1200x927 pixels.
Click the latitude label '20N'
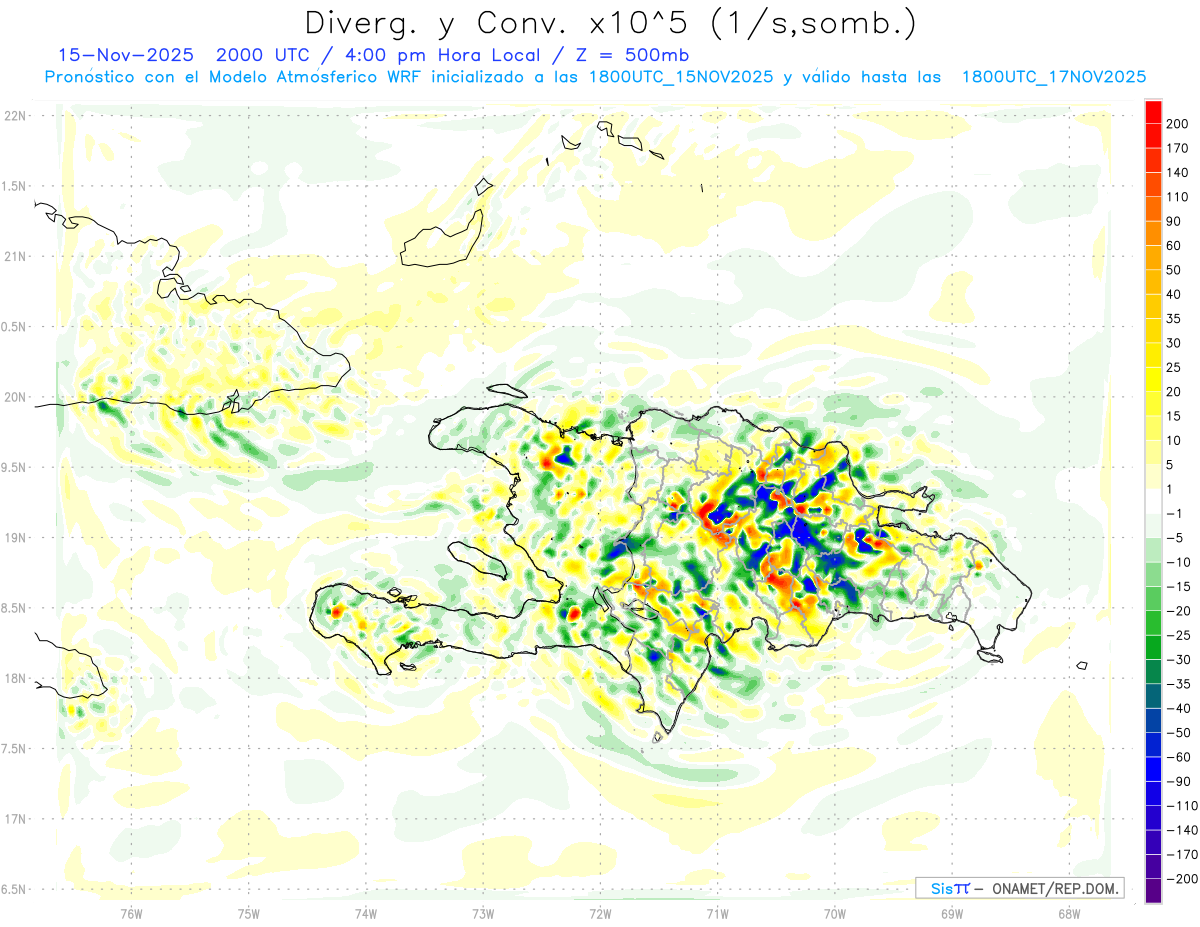(14, 398)
